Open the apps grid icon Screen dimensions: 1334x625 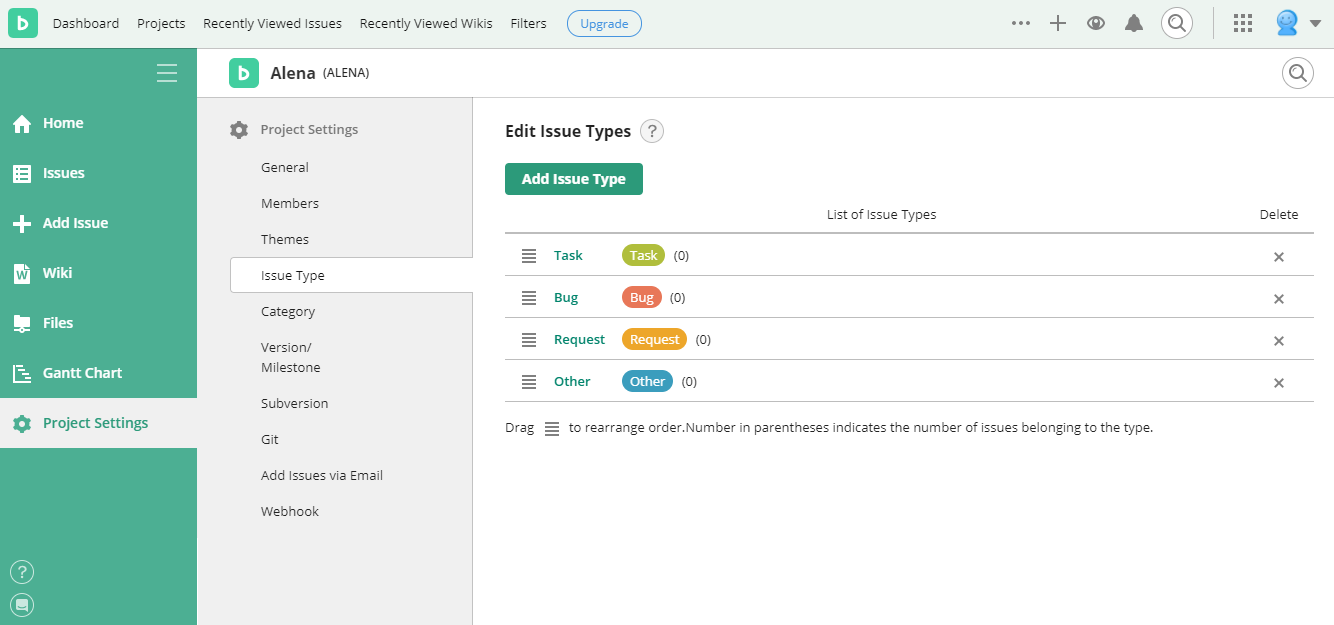(x=1243, y=23)
